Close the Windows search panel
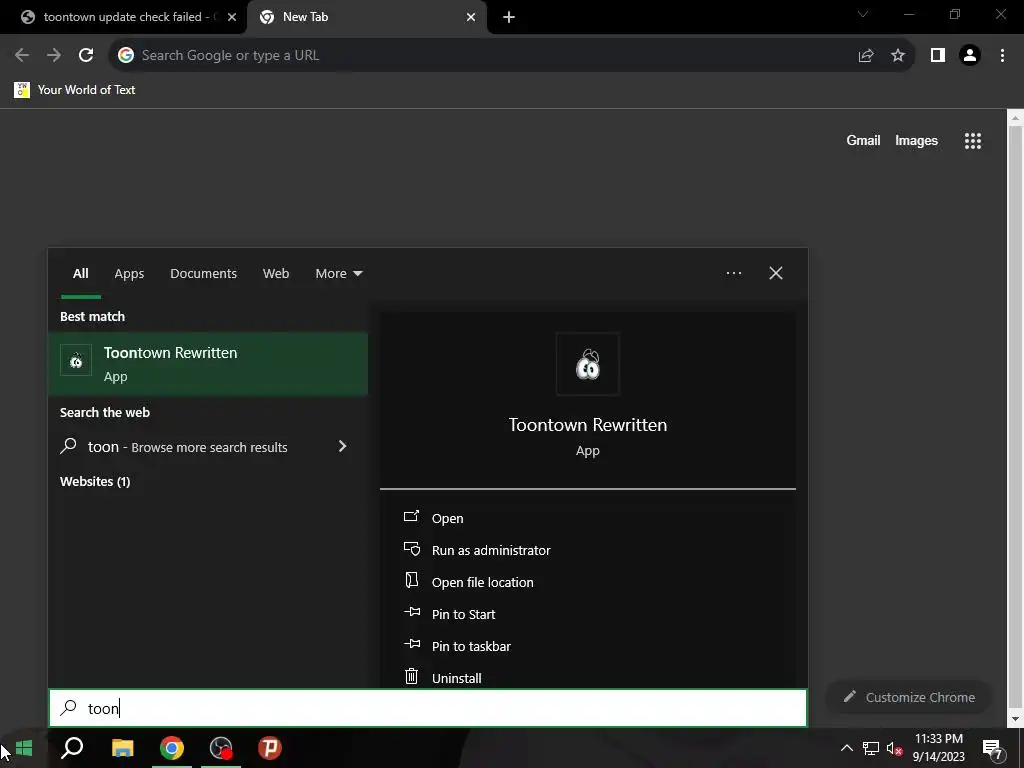Viewport: 1024px width, 768px height. pyautogui.click(x=775, y=273)
